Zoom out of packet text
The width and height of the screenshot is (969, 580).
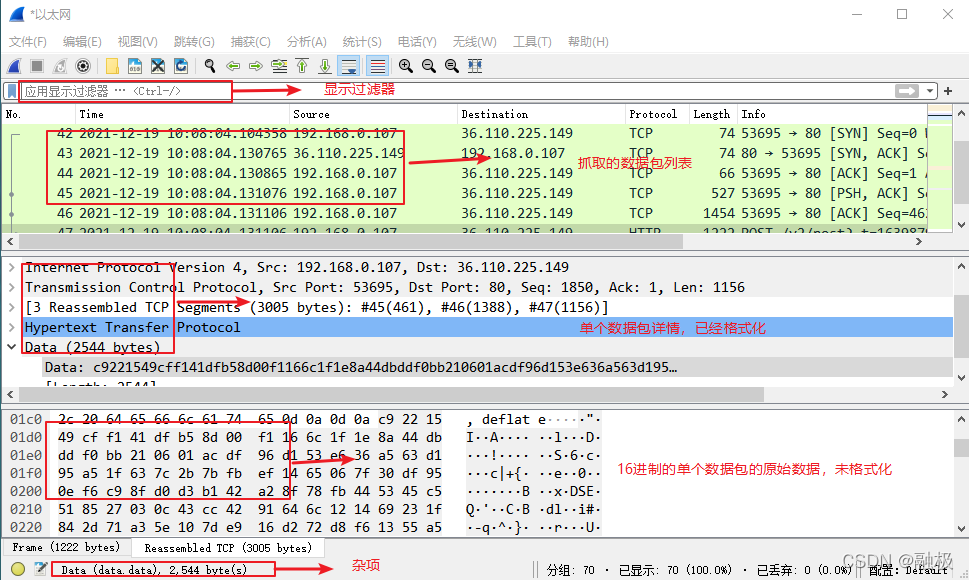click(x=428, y=66)
